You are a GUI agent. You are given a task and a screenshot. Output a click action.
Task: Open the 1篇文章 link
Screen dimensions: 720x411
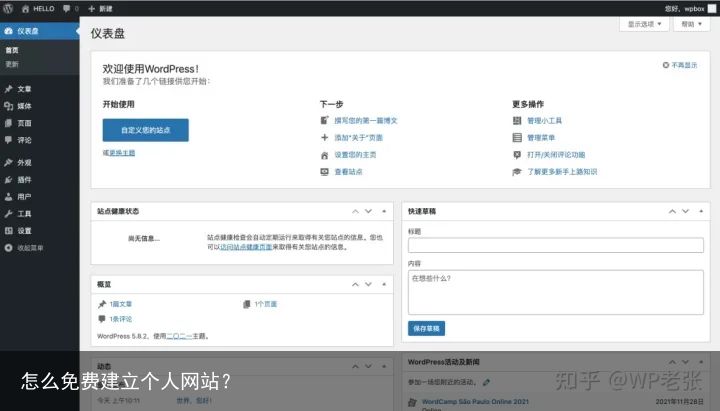pyautogui.click(x=120, y=304)
